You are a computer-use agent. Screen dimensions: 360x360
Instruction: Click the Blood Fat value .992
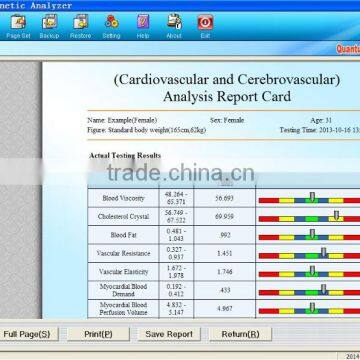click(x=225, y=235)
